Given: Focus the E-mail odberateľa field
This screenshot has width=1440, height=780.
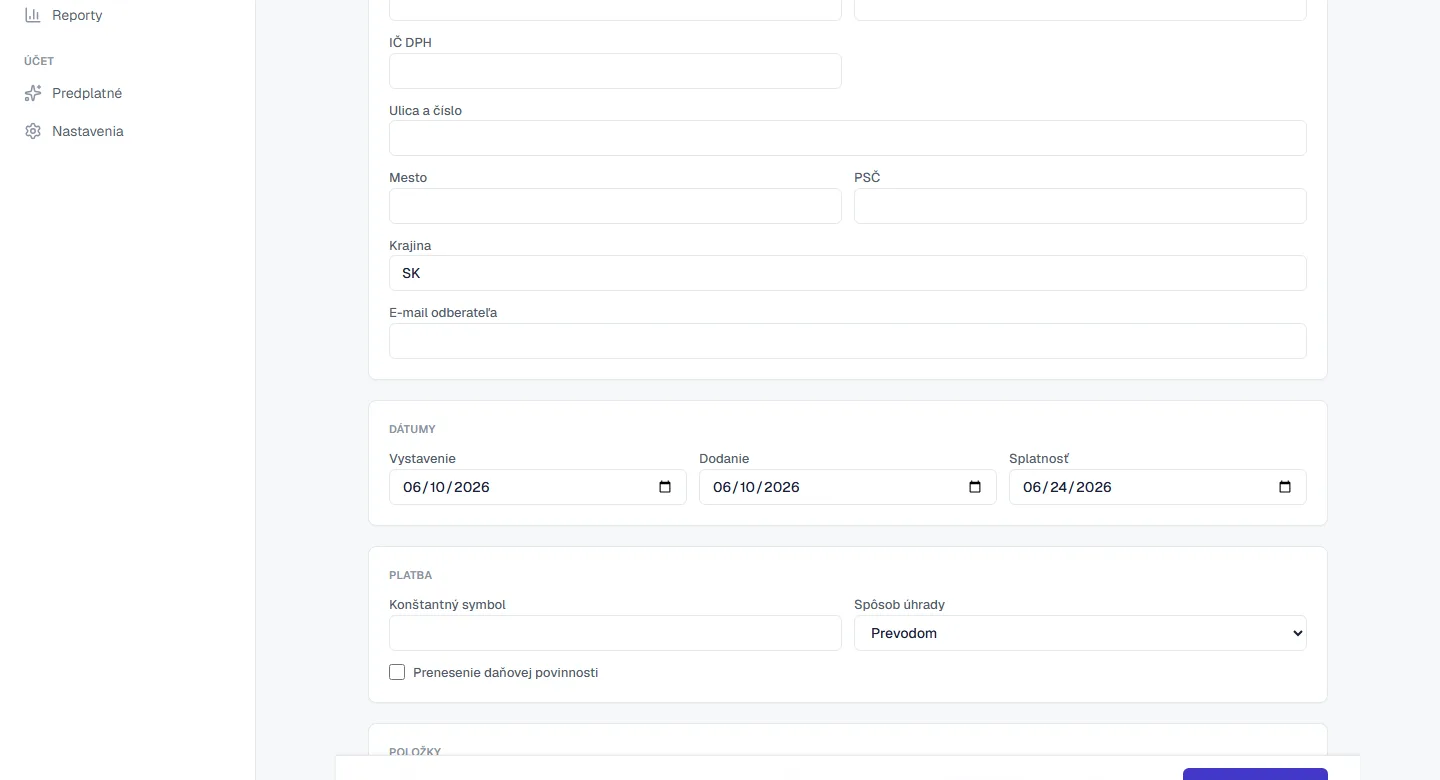Looking at the screenshot, I should coord(848,341).
